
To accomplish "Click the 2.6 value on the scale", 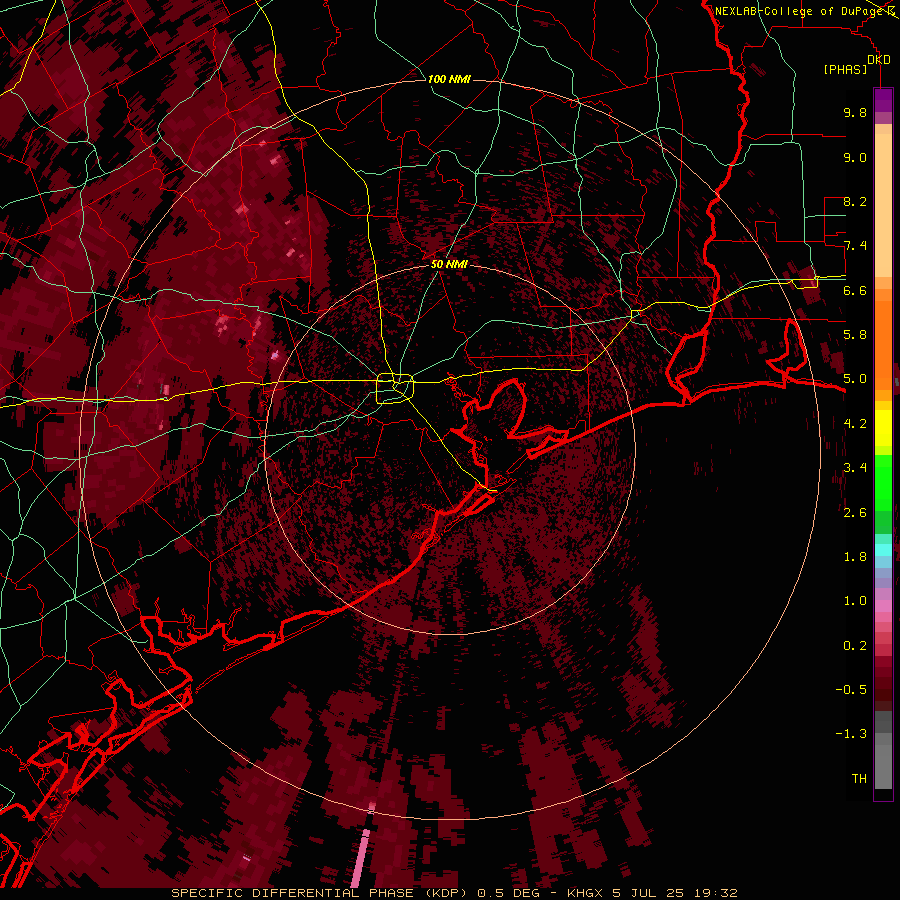I will click(855, 513).
